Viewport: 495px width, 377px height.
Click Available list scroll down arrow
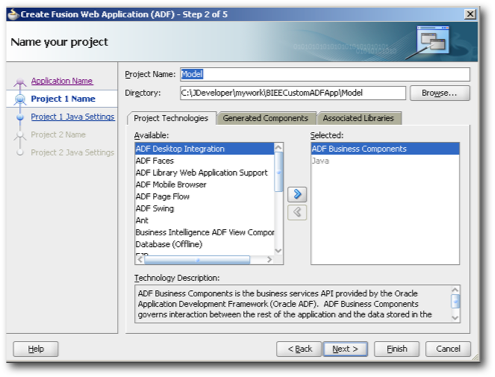tap(278, 251)
